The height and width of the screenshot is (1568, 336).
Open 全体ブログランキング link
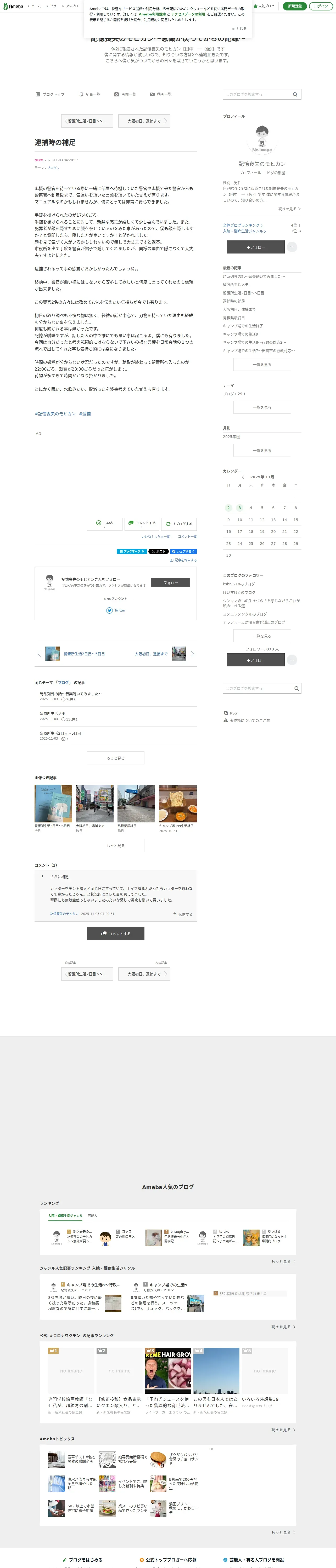point(243,225)
